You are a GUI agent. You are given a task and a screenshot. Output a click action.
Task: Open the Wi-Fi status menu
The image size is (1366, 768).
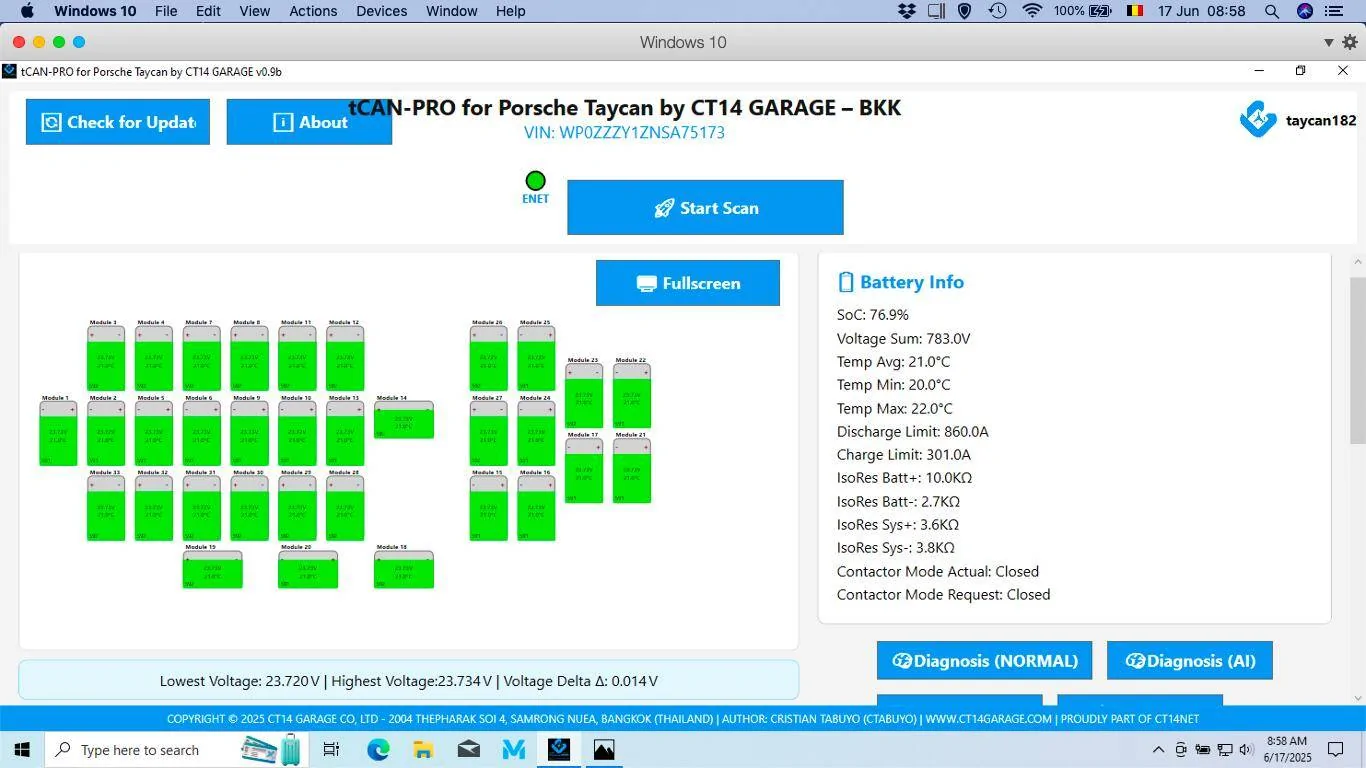coord(1032,11)
